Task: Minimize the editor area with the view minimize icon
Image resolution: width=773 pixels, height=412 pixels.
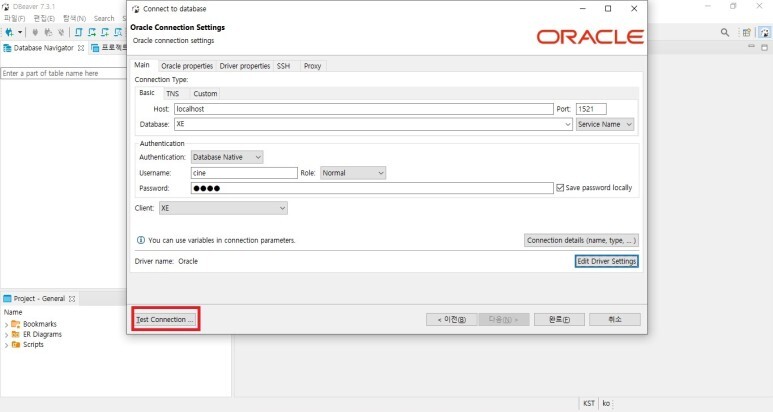Action: pos(751,46)
